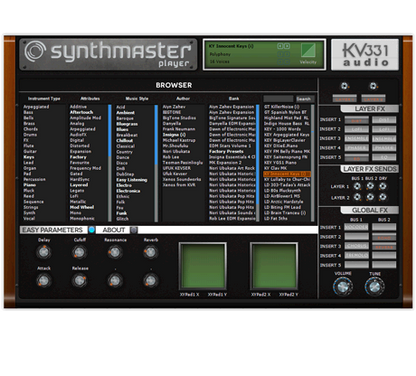Select the MK Expansion 2 bank
The height and width of the screenshot is (376, 416).
pos(225,162)
